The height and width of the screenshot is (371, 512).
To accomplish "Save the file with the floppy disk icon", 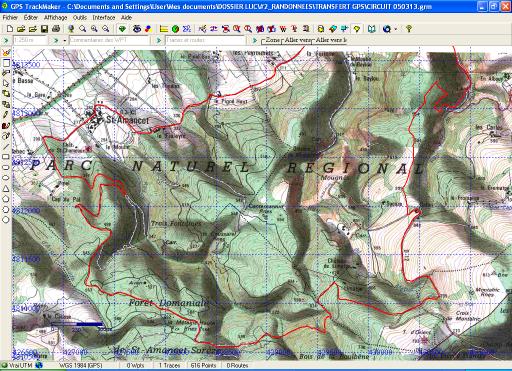I will pyautogui.click(x=44, y=29).
